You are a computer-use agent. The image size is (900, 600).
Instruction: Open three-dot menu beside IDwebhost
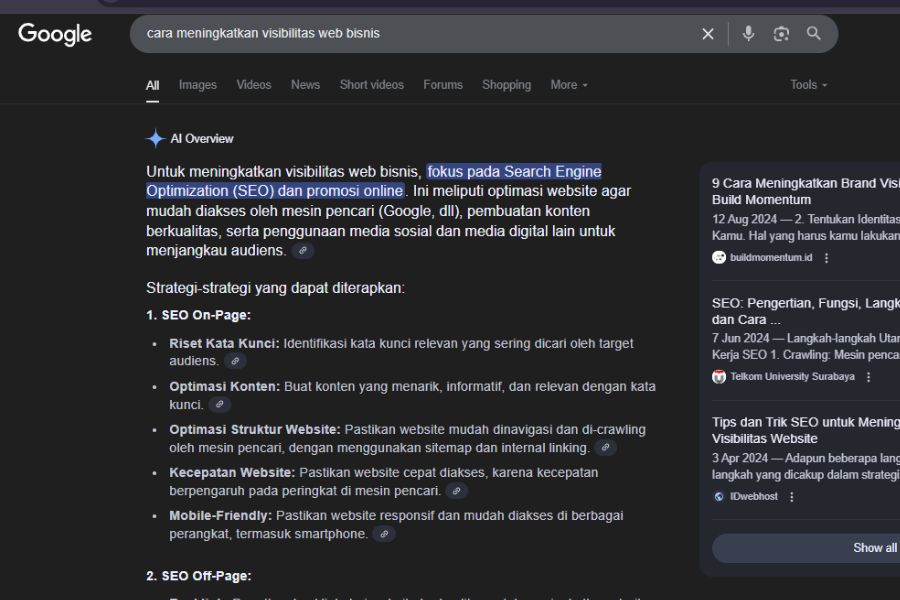[x=792, y=497]
